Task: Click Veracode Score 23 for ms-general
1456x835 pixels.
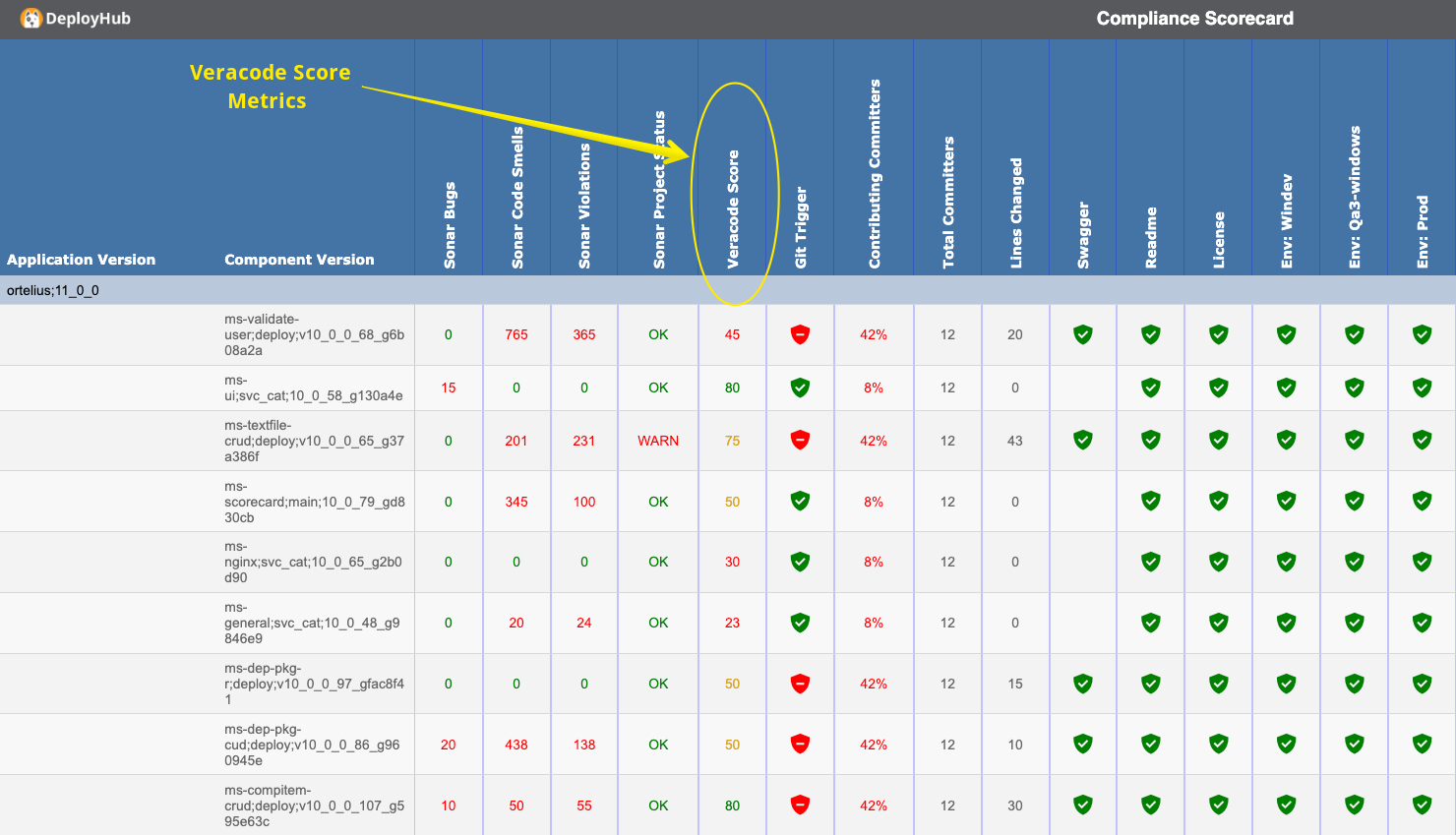Action: pyautogui.click(x=732, y=623)
